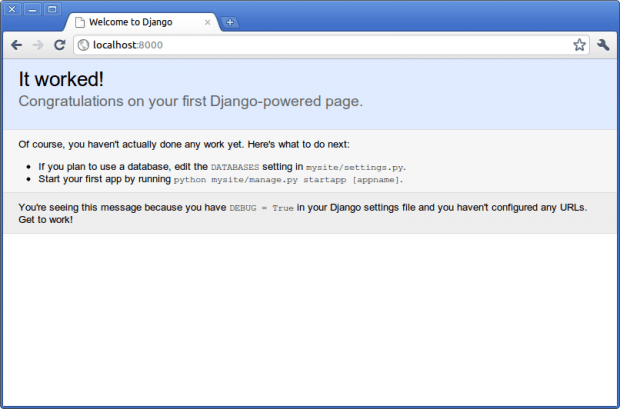The width and height of the screenshot is (620, 409).
Task: Click the forward navigation arrow
Action: [38, 45]
